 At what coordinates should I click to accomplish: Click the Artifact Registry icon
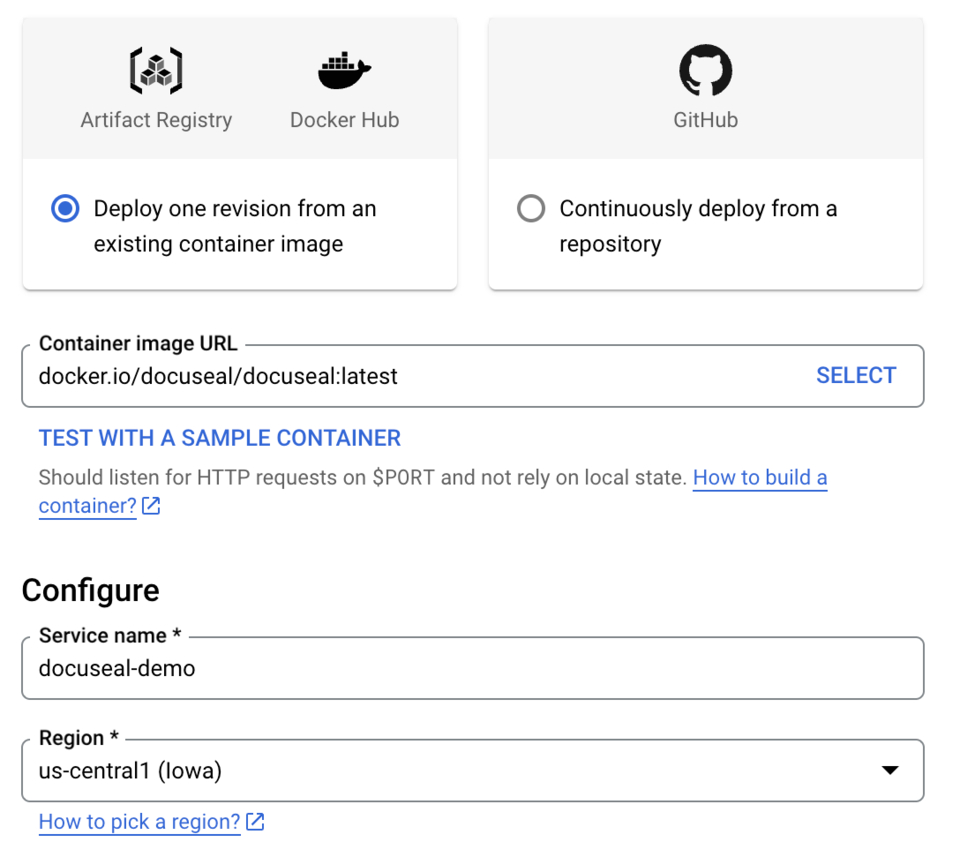click(x=156, y=70)
